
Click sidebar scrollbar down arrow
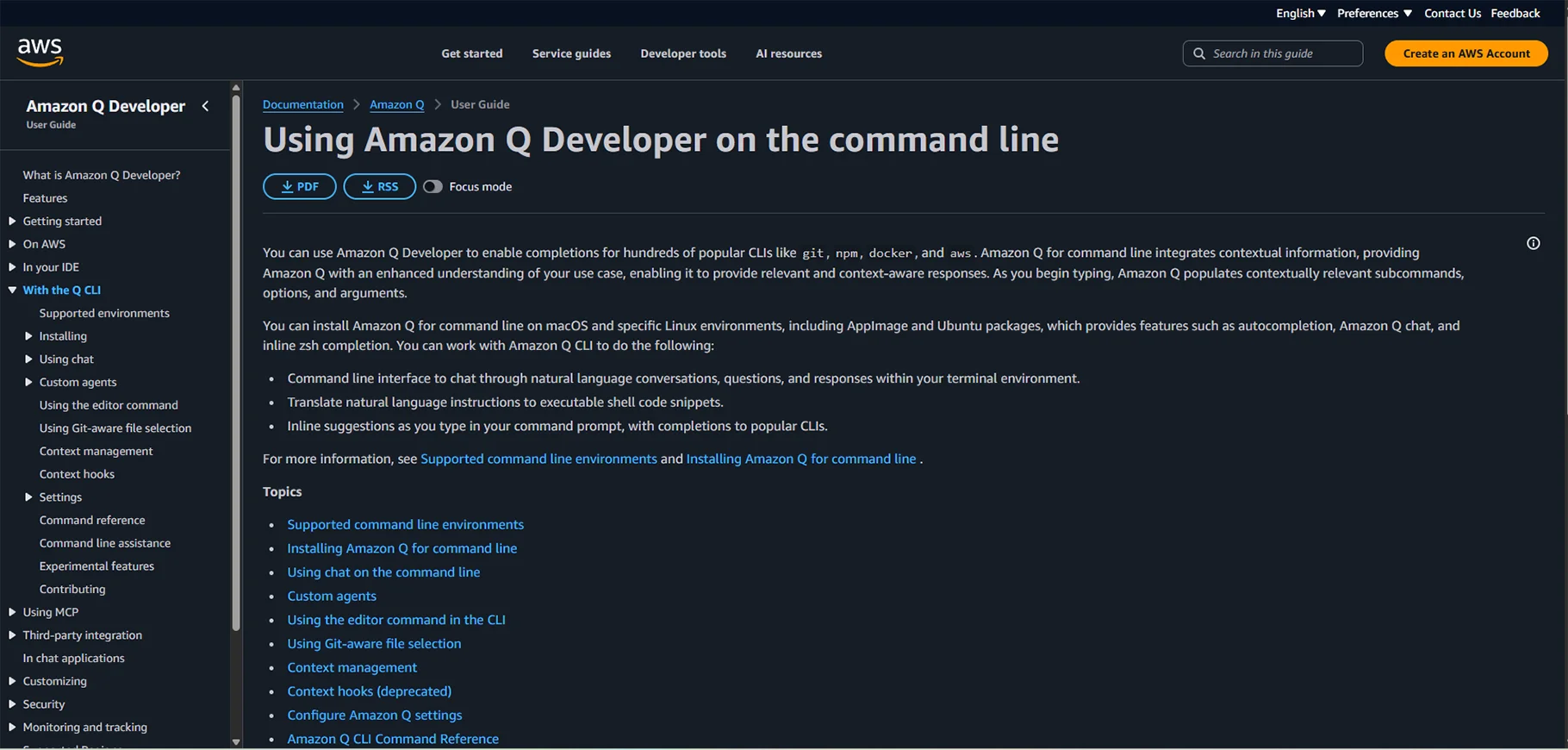(236, 741)
